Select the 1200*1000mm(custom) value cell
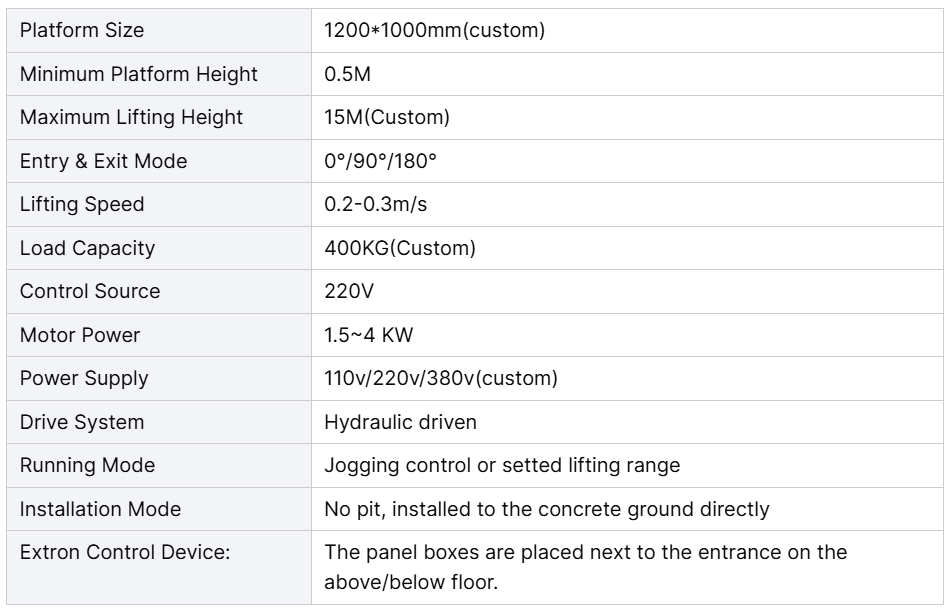 [434, 30]
